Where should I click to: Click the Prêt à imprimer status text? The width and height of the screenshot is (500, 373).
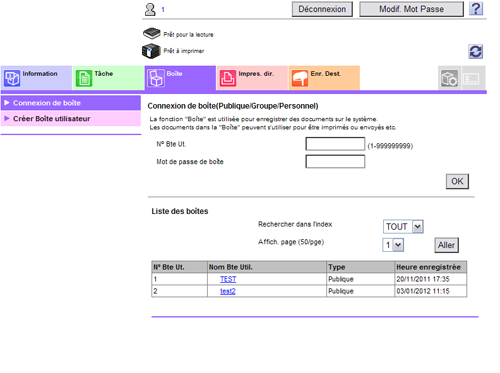click(184, 51)
